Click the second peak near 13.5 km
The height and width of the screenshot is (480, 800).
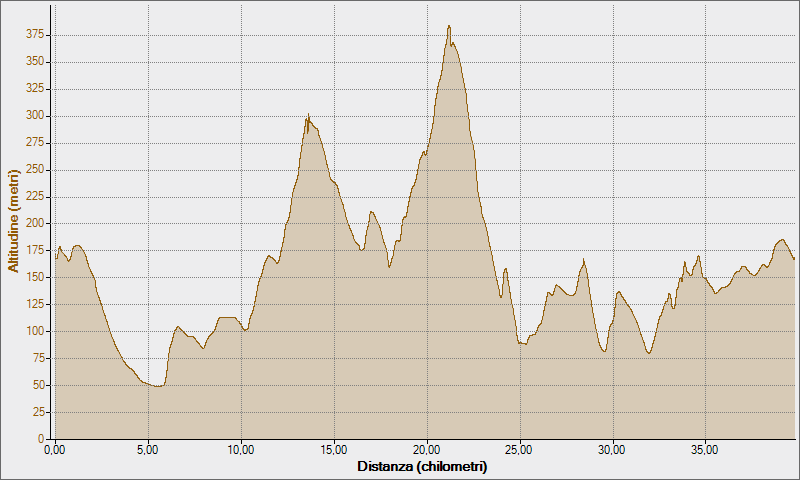pyautogui.click(x=308, y=114)
